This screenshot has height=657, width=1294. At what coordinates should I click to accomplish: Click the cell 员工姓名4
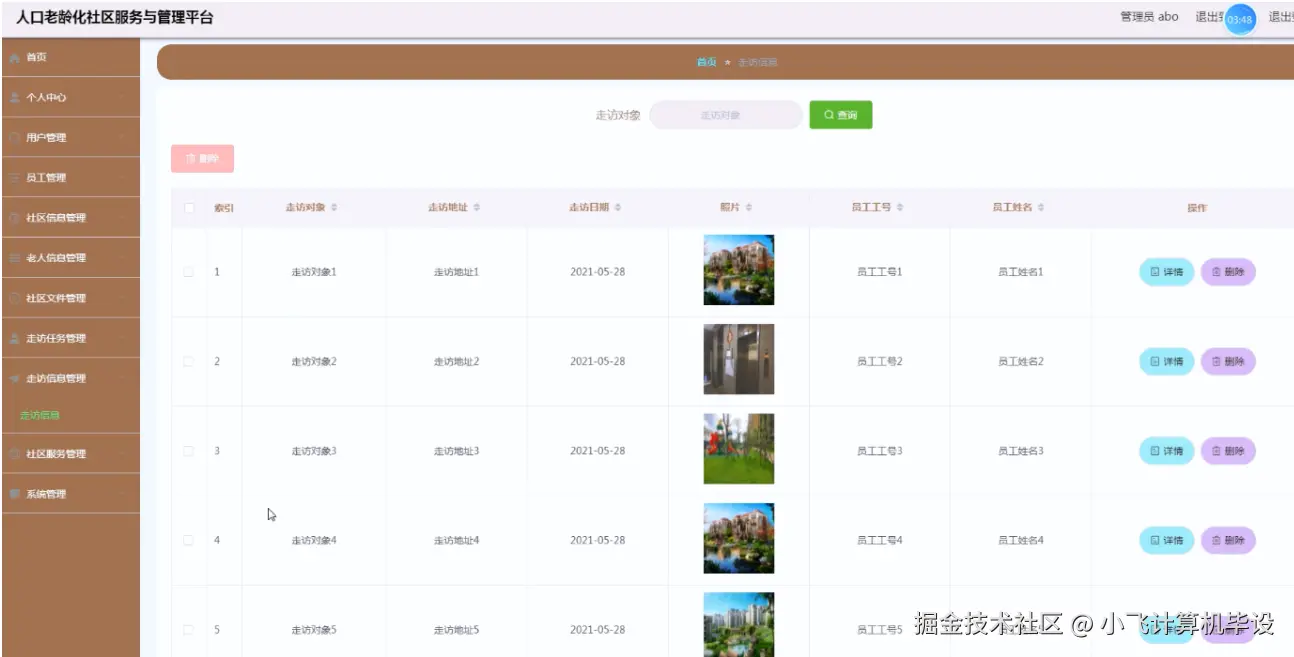pos(1020,540)
